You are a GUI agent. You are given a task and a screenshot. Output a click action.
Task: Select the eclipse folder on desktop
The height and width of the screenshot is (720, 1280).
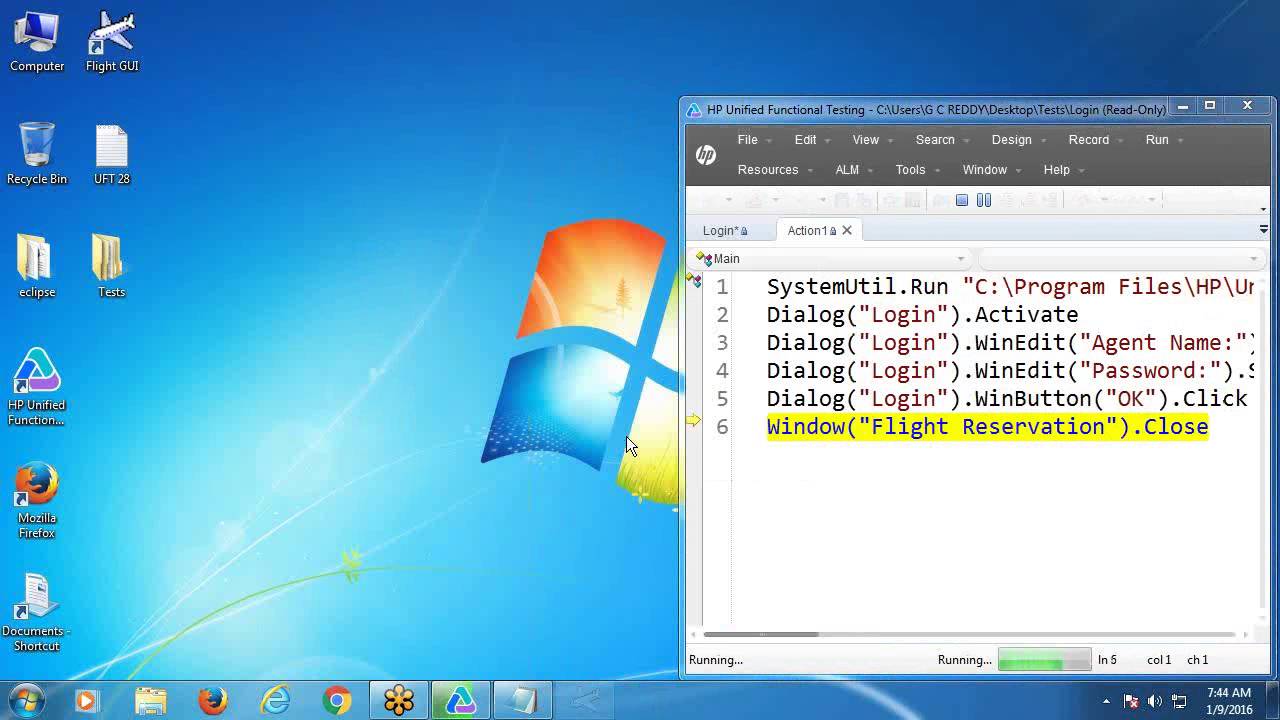pos(37,267)
